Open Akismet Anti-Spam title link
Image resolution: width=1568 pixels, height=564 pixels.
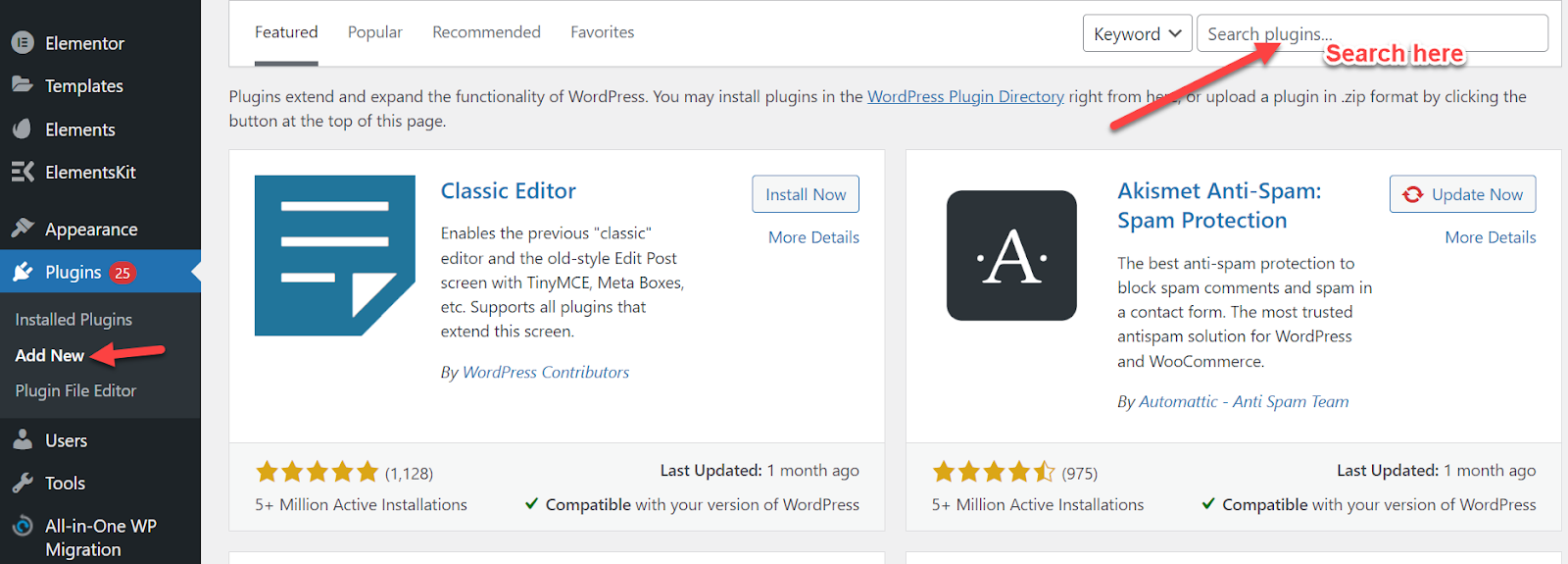pos(1219,205)
